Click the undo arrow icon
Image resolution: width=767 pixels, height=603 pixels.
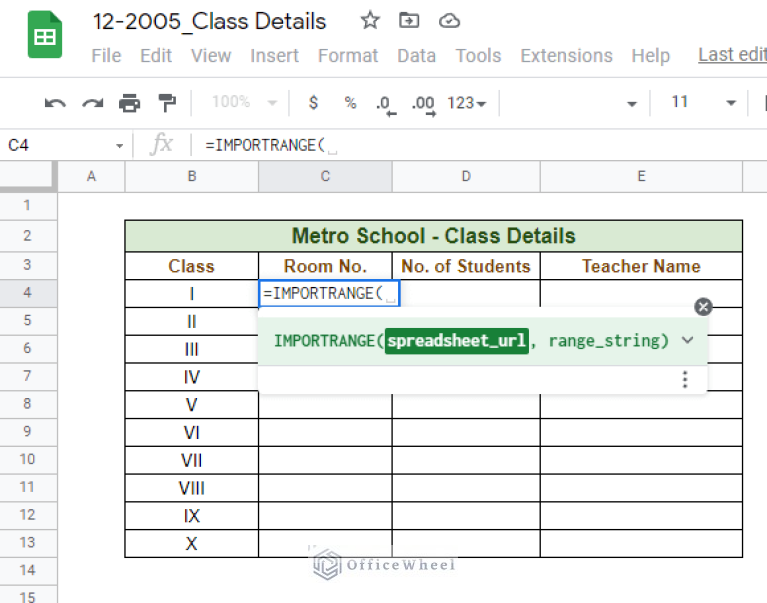55,102
